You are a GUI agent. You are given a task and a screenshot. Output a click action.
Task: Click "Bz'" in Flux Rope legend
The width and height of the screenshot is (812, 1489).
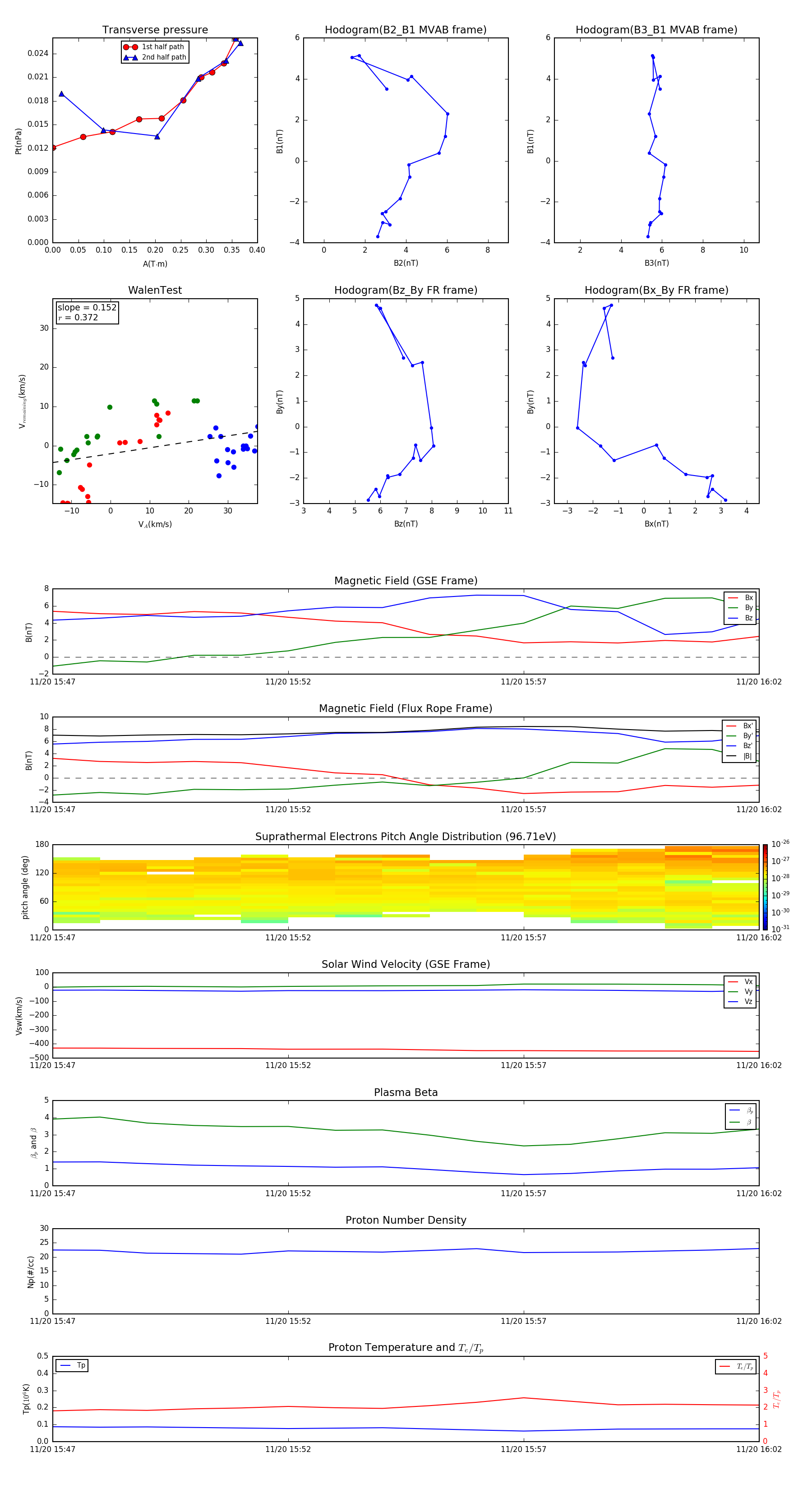tap(740, 746)
